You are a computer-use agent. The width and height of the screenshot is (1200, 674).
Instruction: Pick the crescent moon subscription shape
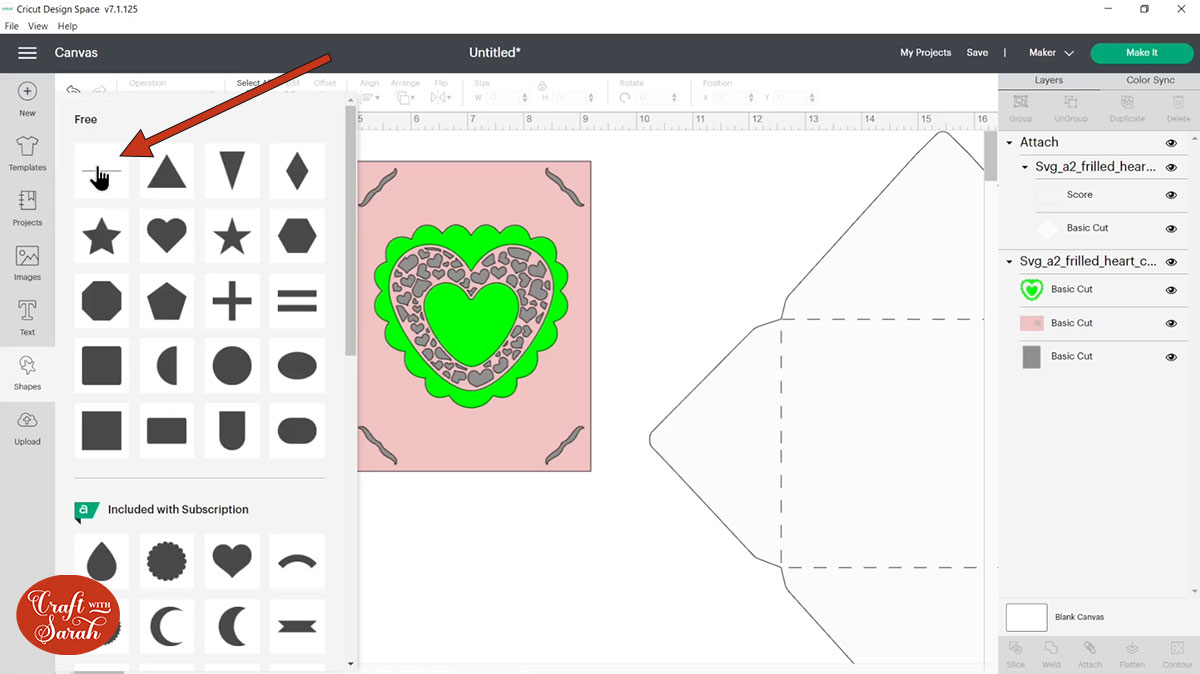tap(166, 627)
